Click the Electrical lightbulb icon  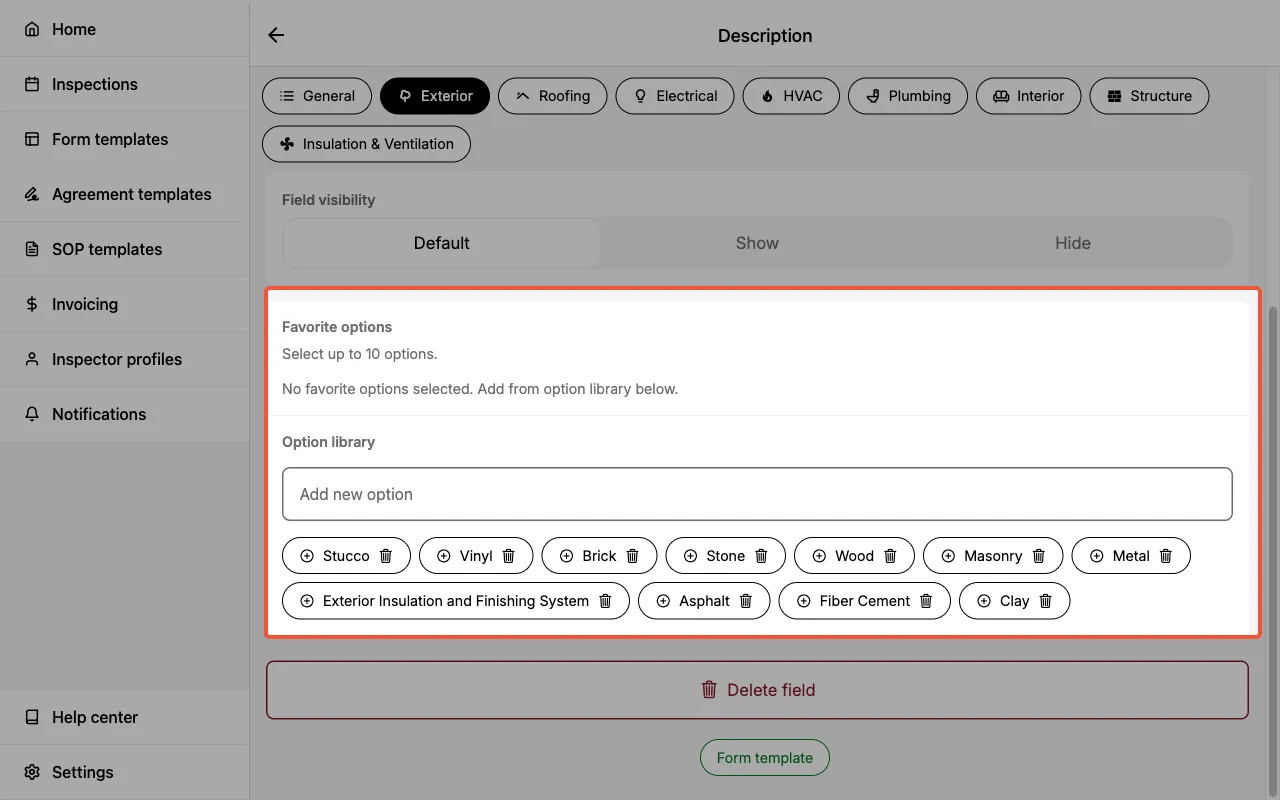[640, 96]
